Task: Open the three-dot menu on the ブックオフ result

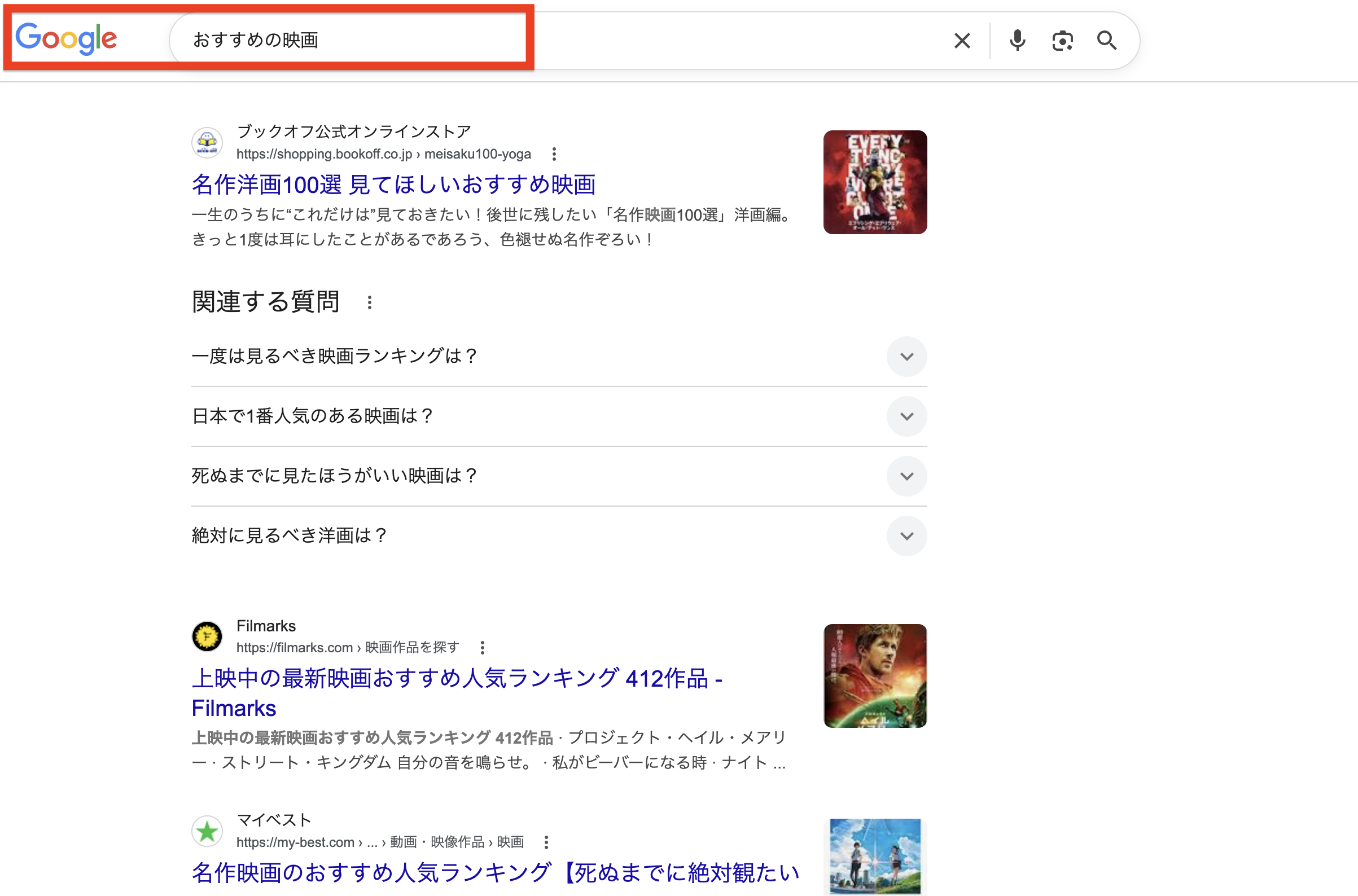Action: 553,153
